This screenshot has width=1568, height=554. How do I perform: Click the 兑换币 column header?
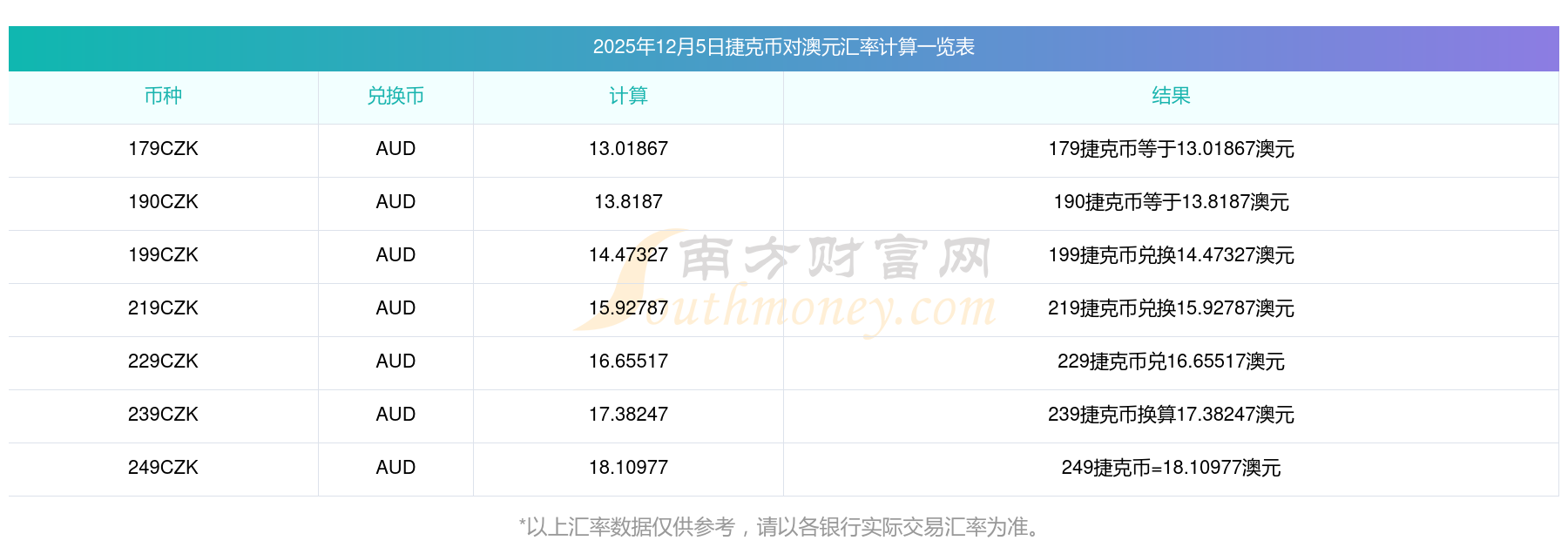(x=395, y=96)
